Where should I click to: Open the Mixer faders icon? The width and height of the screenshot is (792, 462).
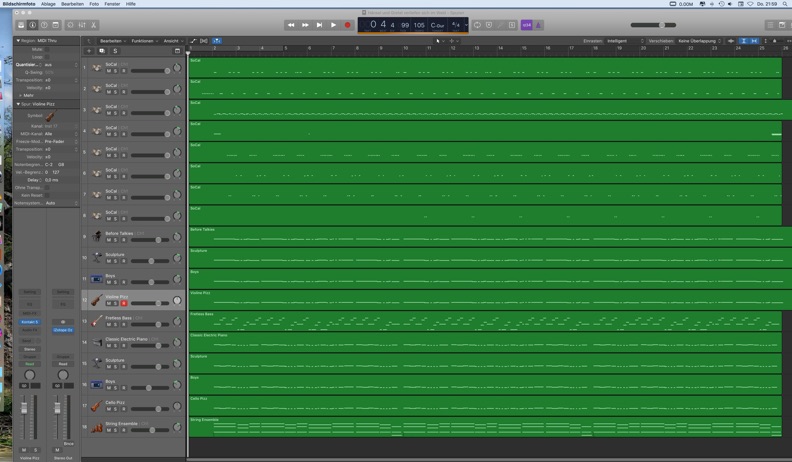pyautogui.click(x=82, y=25)
